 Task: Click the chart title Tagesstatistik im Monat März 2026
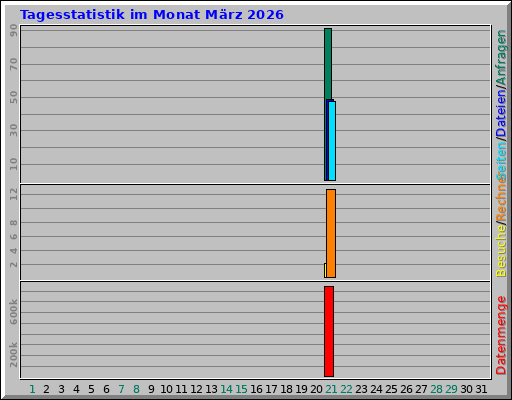click(x=152, y=15)
